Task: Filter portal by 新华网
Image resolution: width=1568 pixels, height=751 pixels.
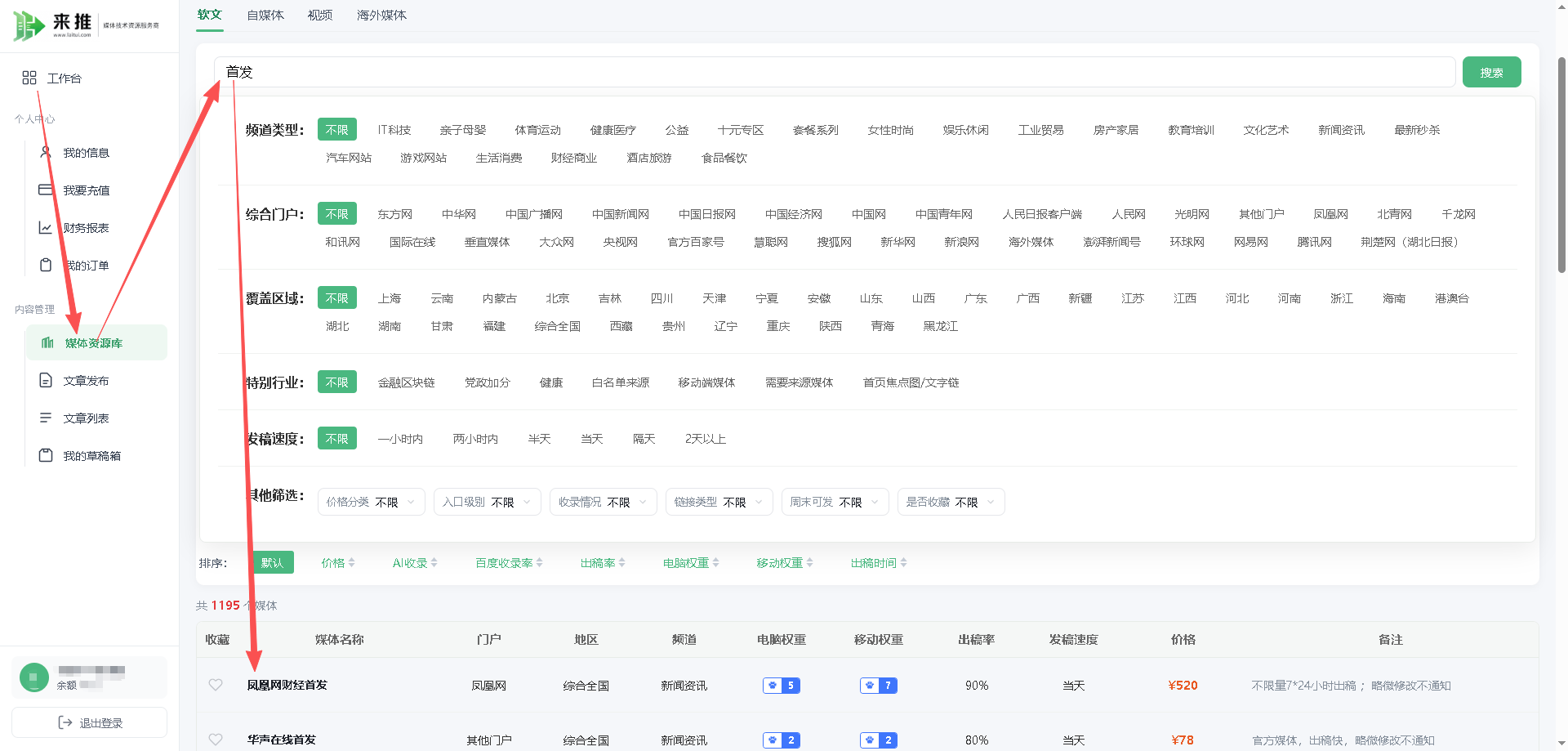Action: click(898, 242)
